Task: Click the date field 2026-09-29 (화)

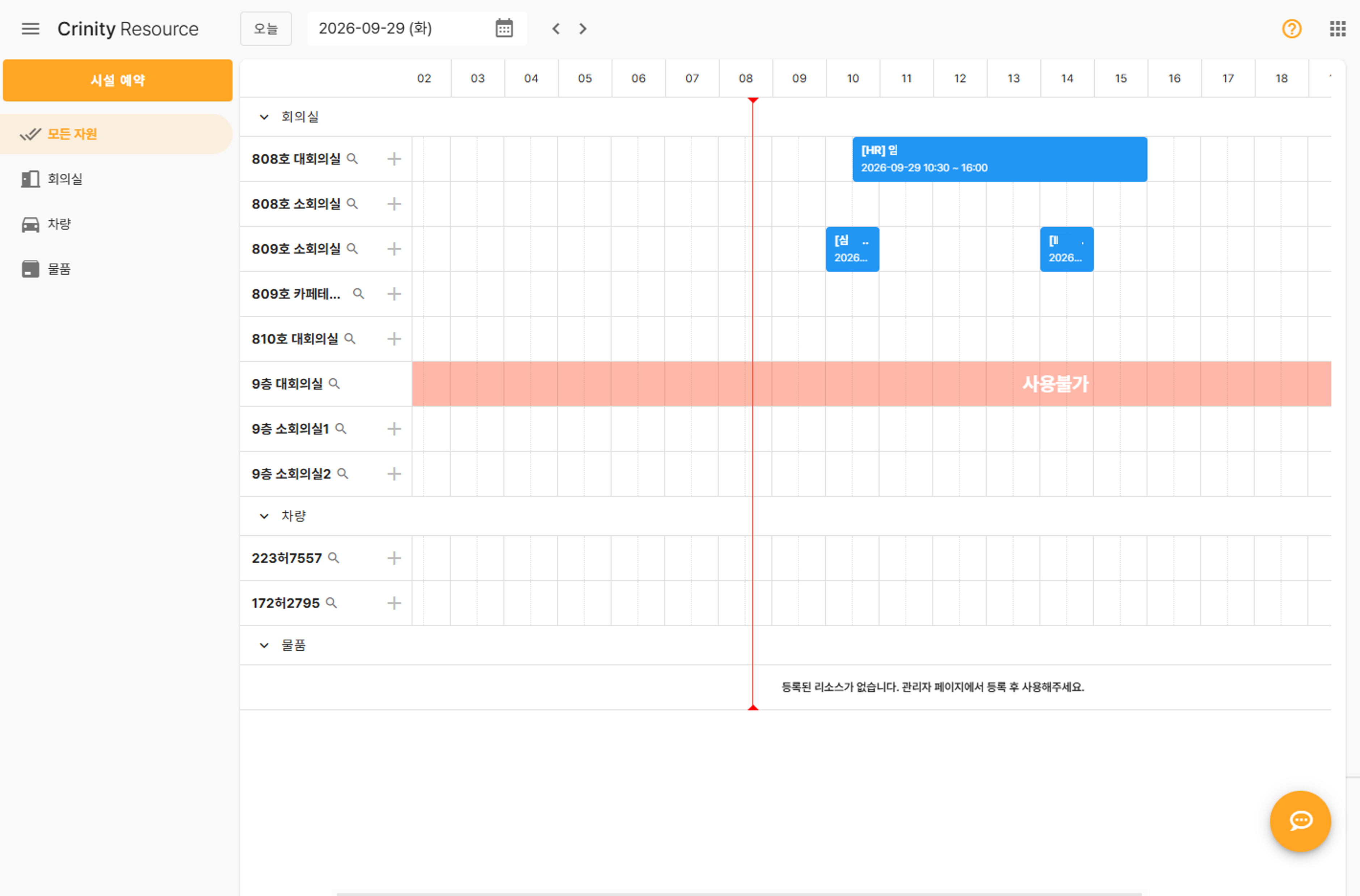Action: click(417, 29)
